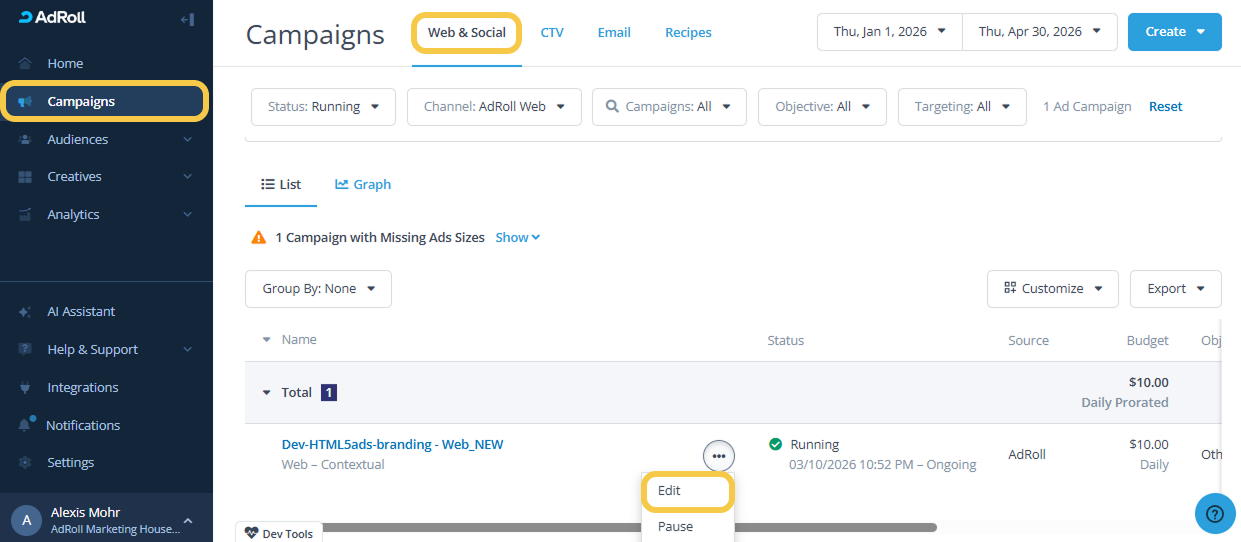The image size is (1241, 542).
Task: Open the Targeting: All filter
Action: pos(962,107)
